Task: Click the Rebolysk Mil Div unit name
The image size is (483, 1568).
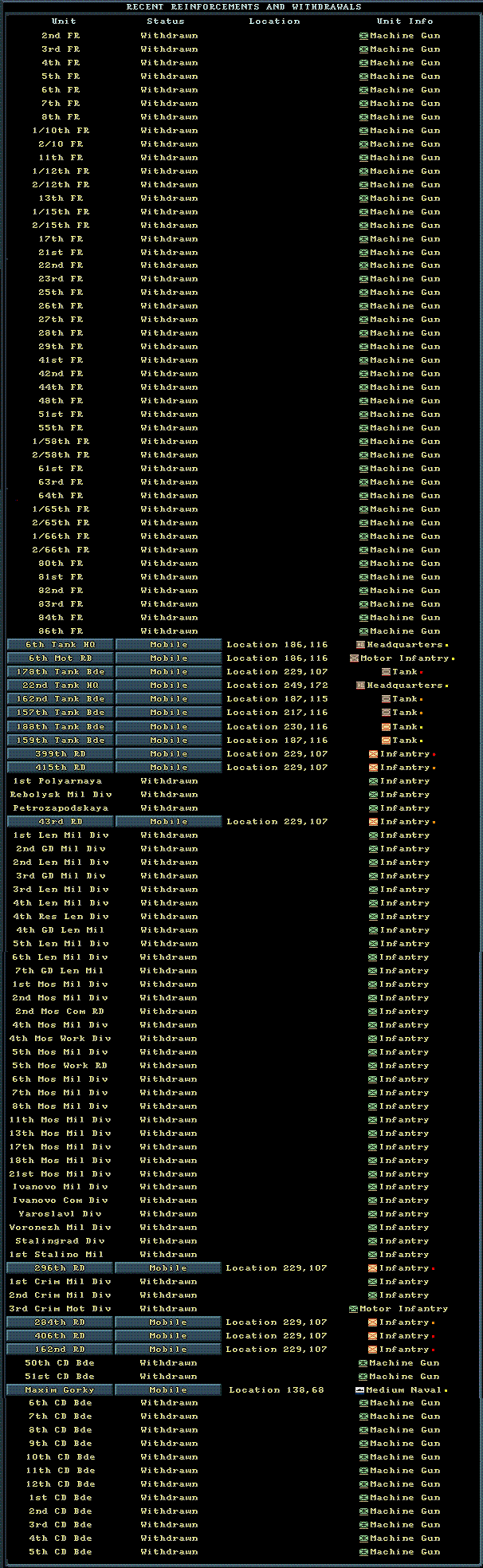Action: 61,795
